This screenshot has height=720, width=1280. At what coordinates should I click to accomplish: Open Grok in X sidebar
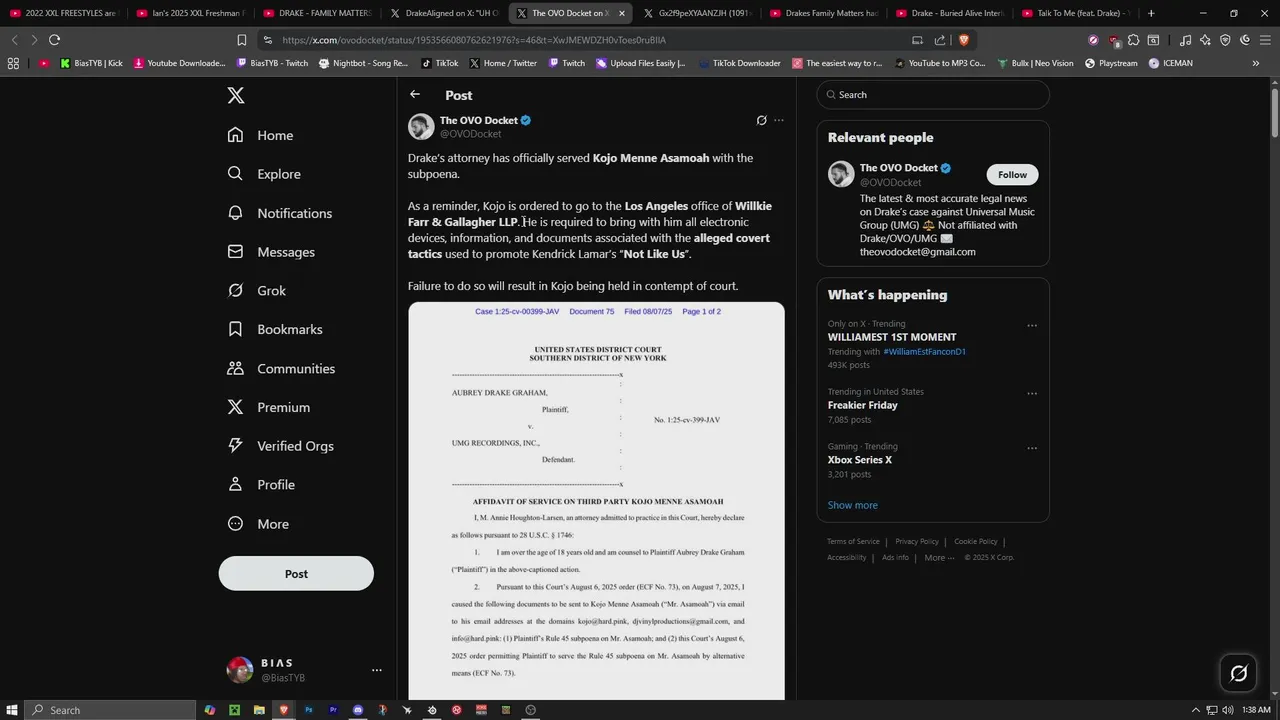[x=257, y=291]
